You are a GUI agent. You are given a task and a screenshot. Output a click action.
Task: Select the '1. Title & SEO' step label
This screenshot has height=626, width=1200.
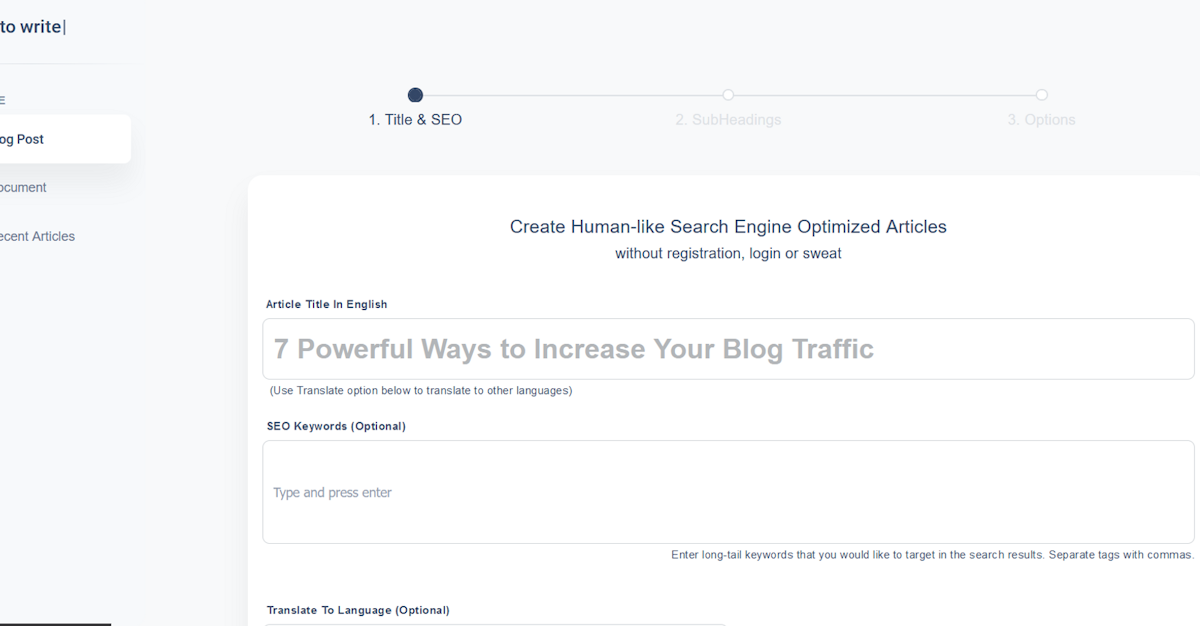point(415,119)
